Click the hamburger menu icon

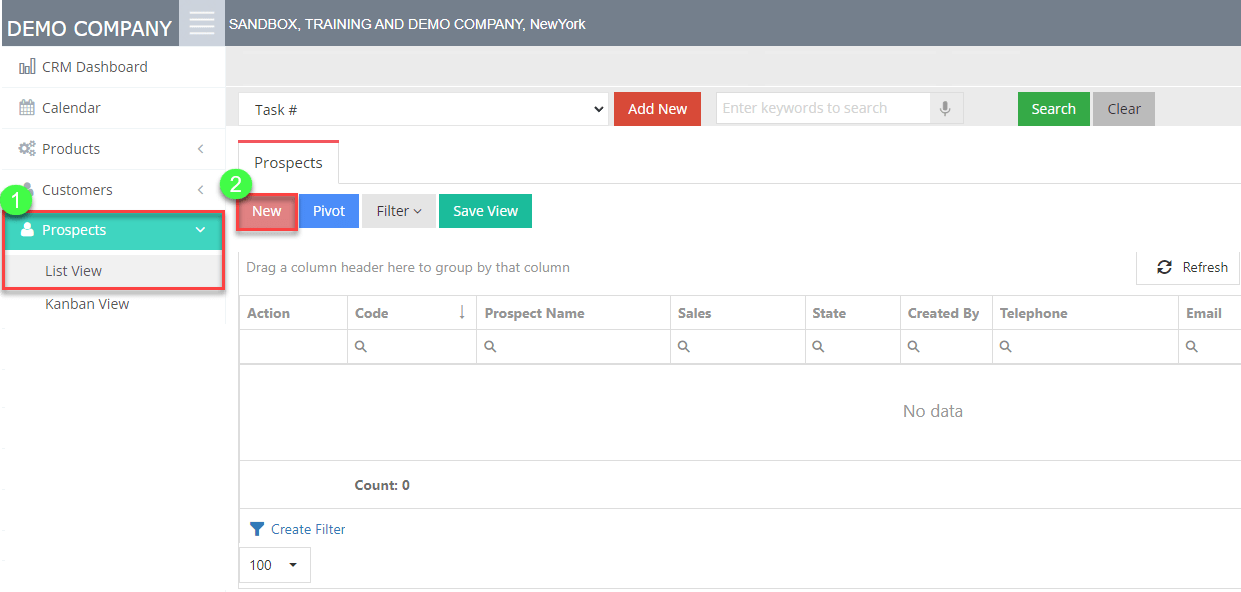coord(202,23)
